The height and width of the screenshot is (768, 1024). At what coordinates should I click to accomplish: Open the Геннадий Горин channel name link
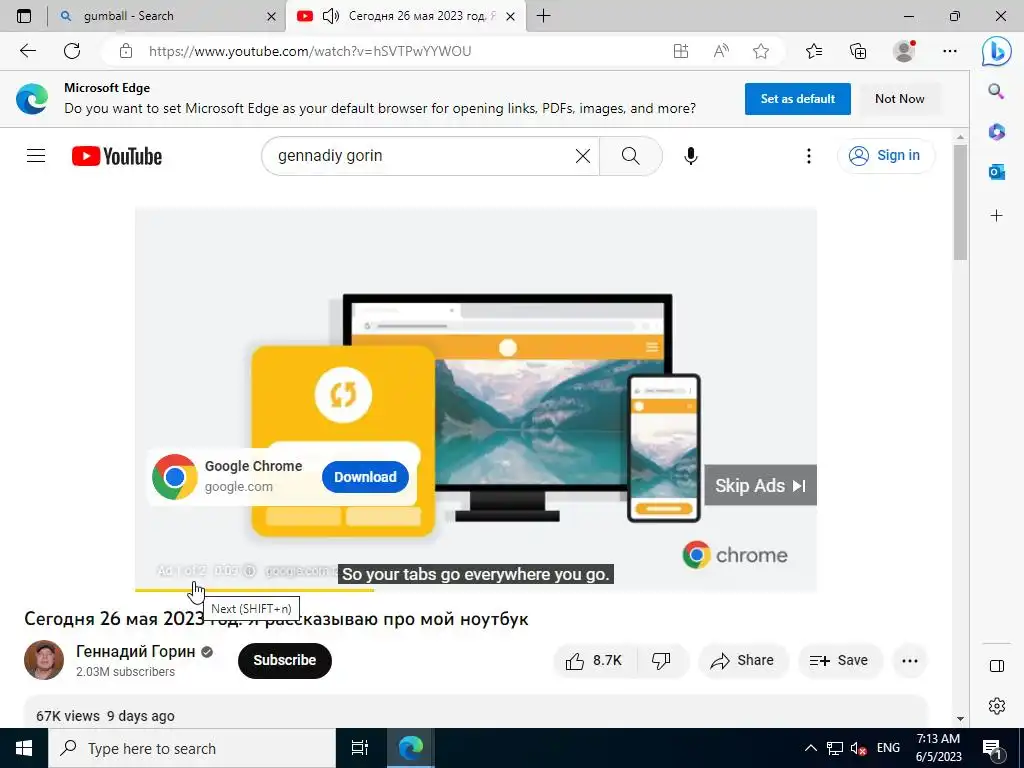135,651
